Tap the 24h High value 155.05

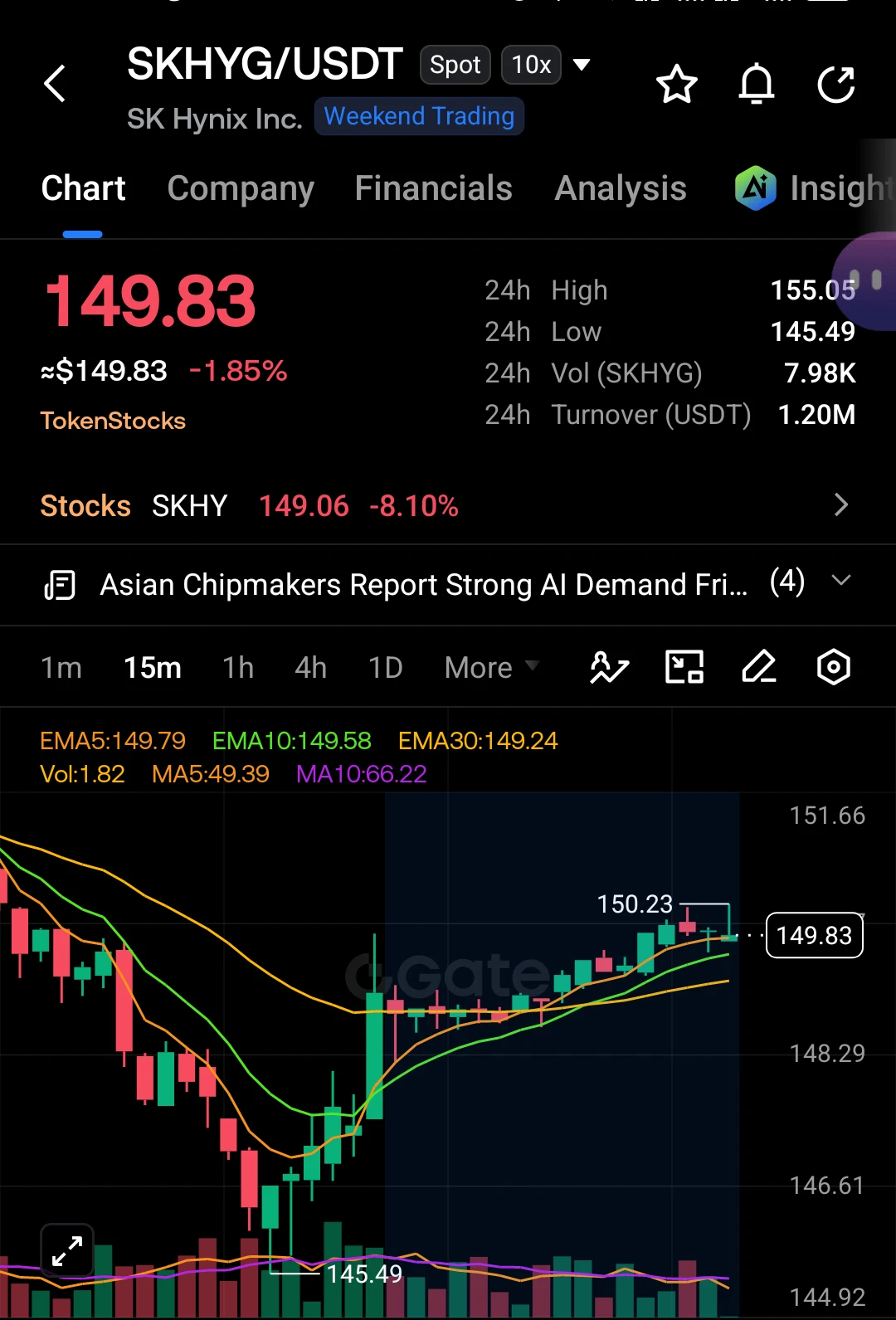pos(813,290)
